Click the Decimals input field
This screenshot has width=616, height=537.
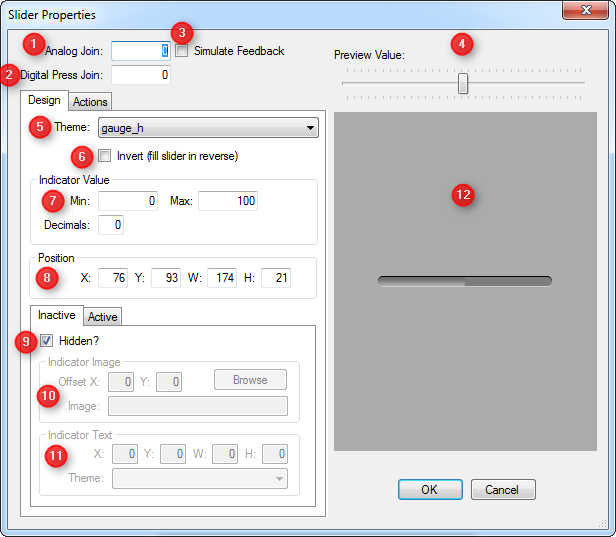(111, 225)
